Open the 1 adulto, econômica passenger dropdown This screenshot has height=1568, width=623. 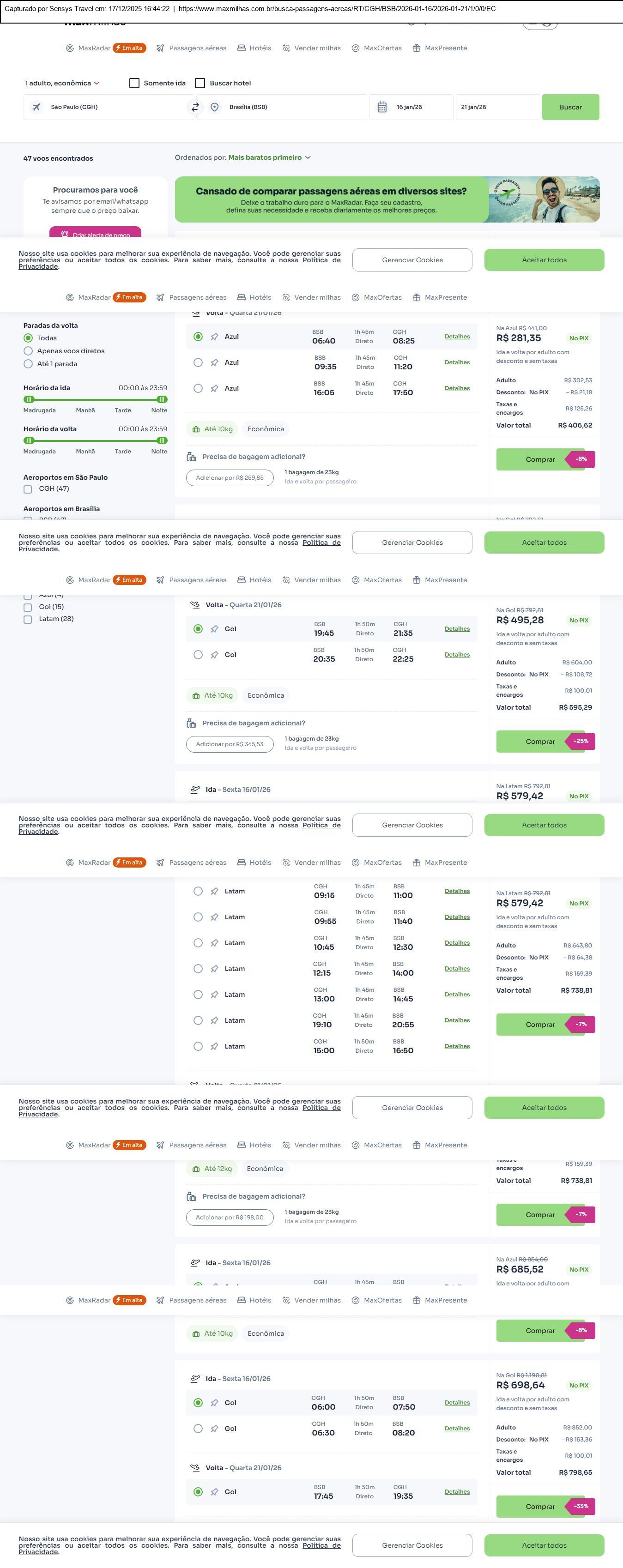click(62, 84)
